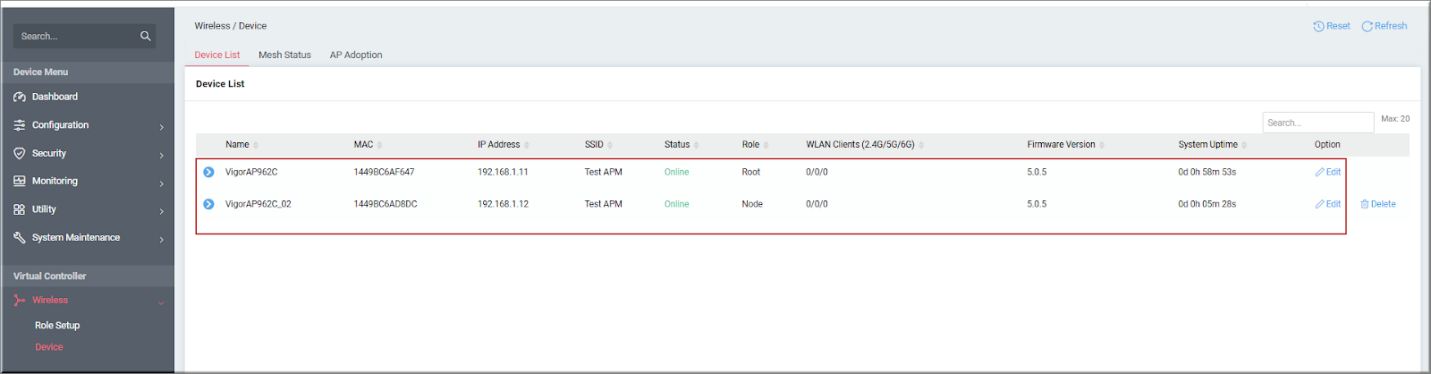Viewport: 1431px width, 374px height.
Task: Click uptime 0d 0h 05m 28s
Action: (1208, 204)
